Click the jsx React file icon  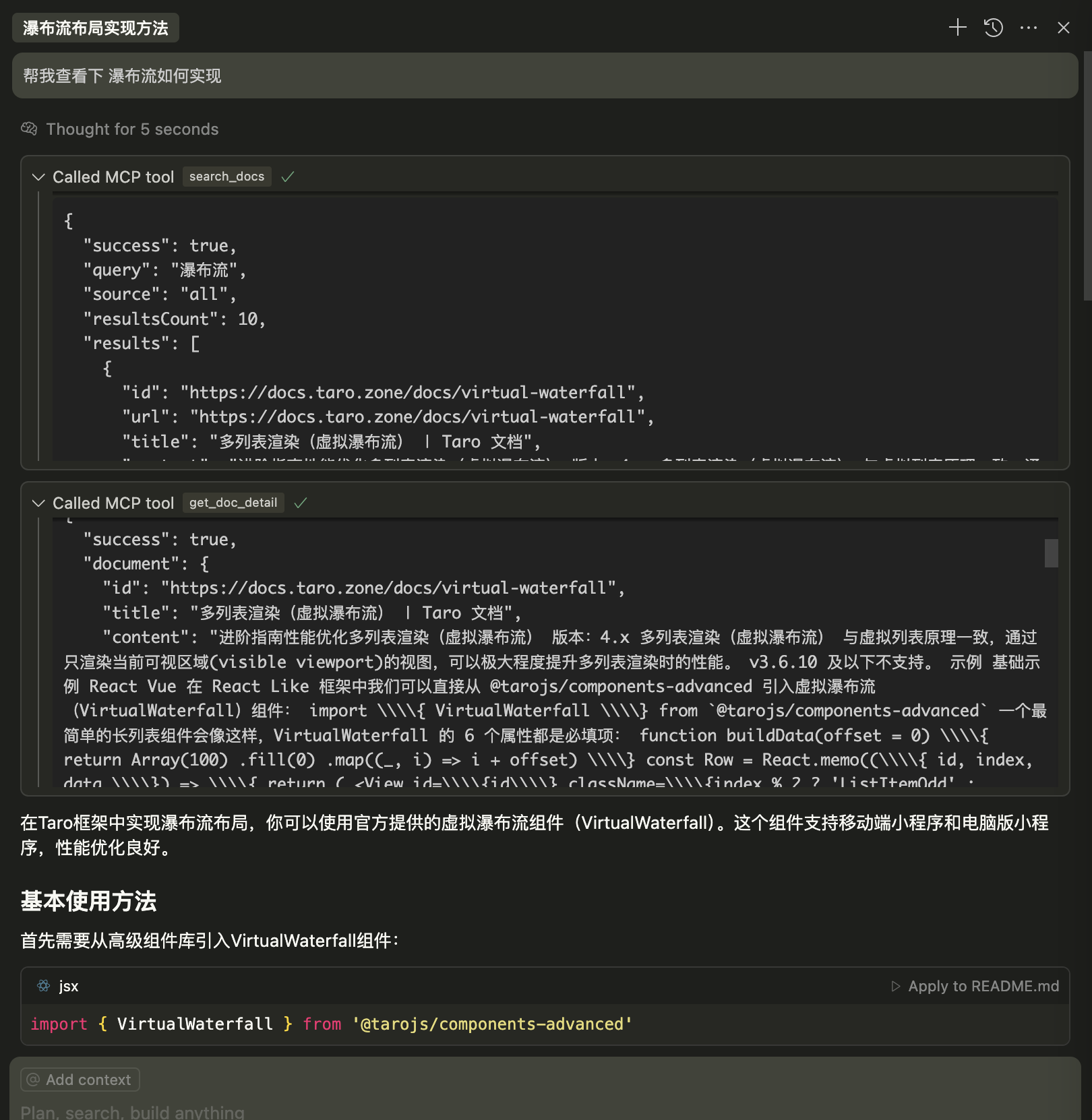[x=44, y=986]
